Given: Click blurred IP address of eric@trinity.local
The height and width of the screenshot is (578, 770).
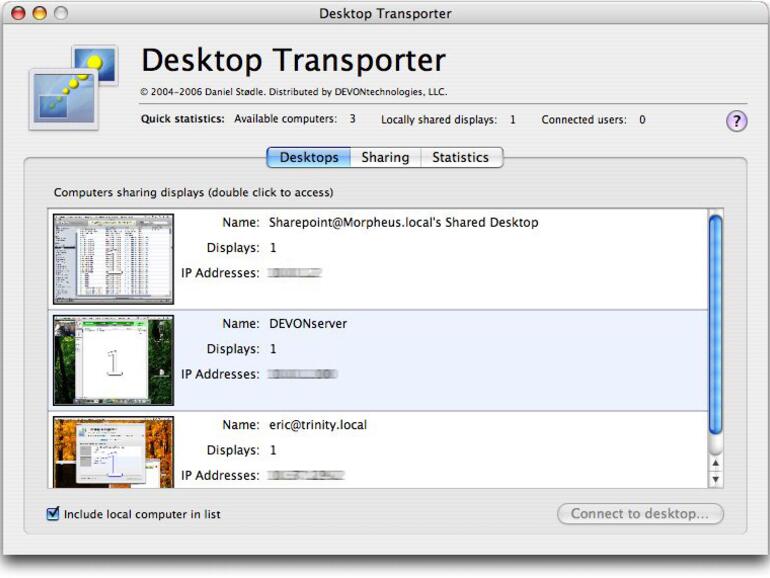Looking at the screenshot, I should point(306,475).
